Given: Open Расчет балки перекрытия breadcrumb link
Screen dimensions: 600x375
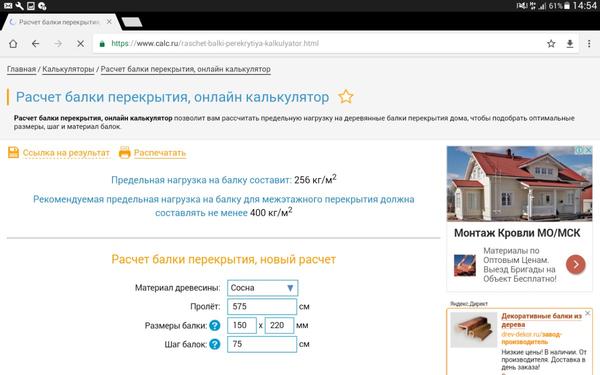Looking at the screenshot, I should pos(186,69).
